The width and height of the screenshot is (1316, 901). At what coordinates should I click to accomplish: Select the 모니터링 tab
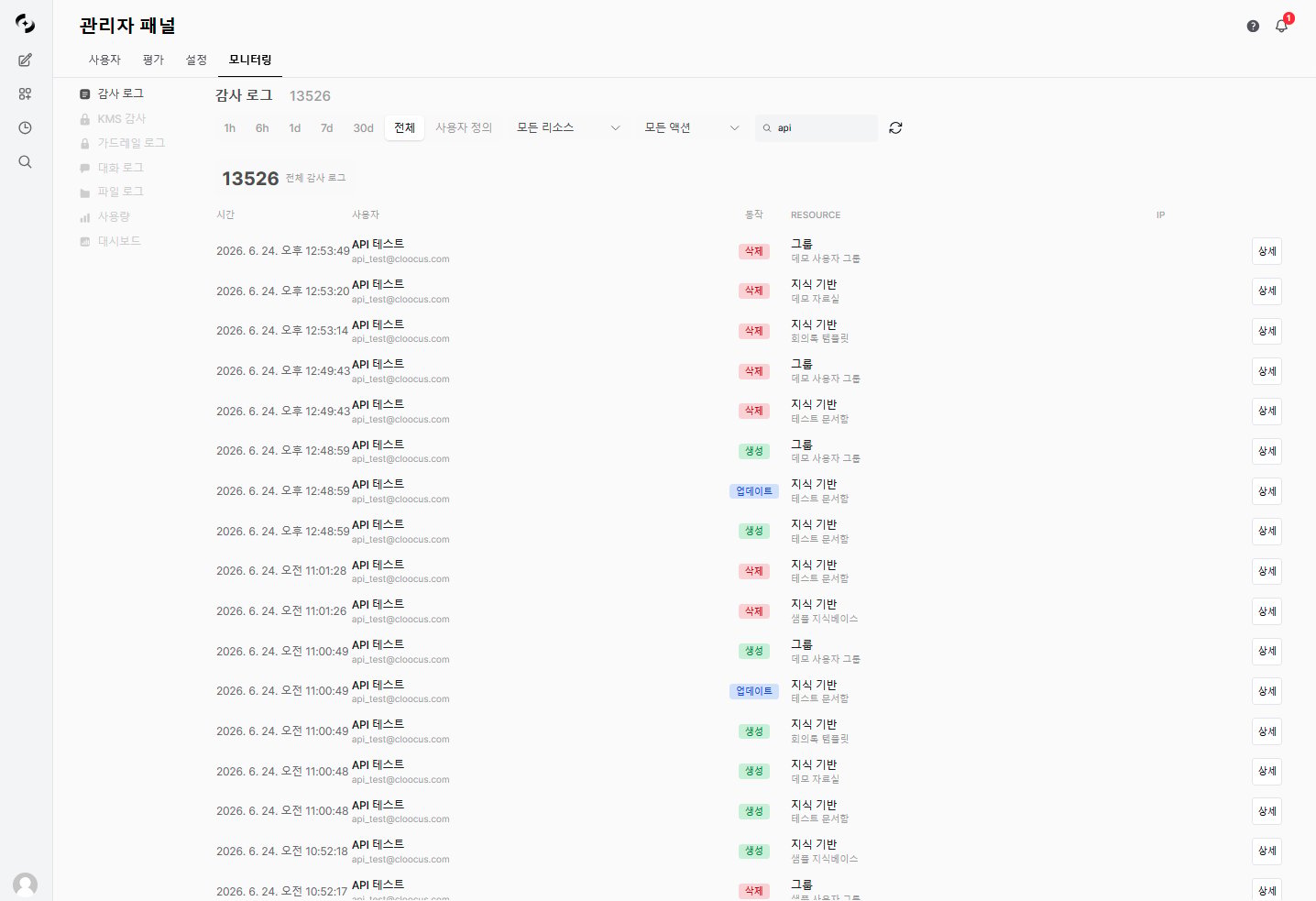pyautogui.click(x=250, y=60)
